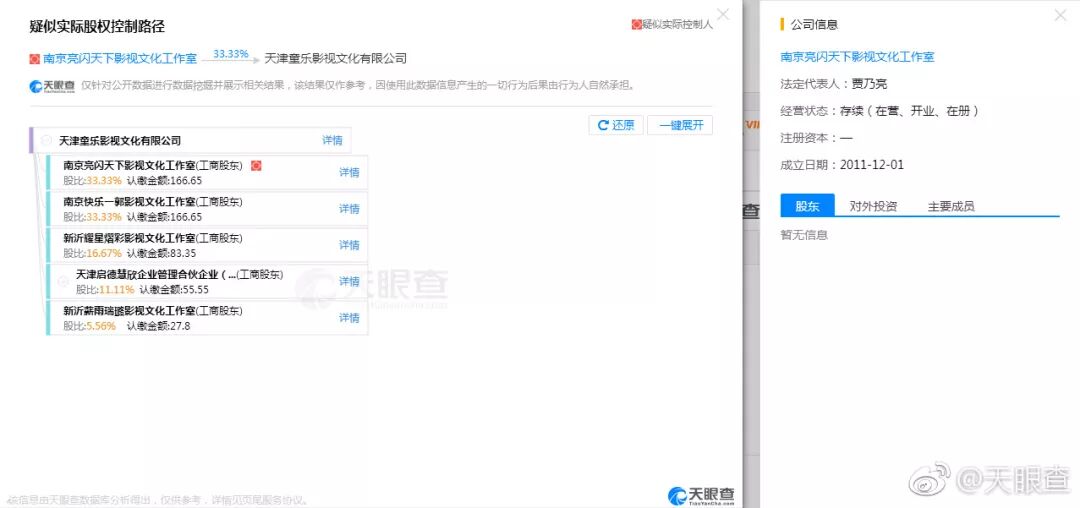Open 详情 for 南京快乐一郭影视文化工作室 row
The width and height of the screenshot is (1080, 508).
pos(349,209)
